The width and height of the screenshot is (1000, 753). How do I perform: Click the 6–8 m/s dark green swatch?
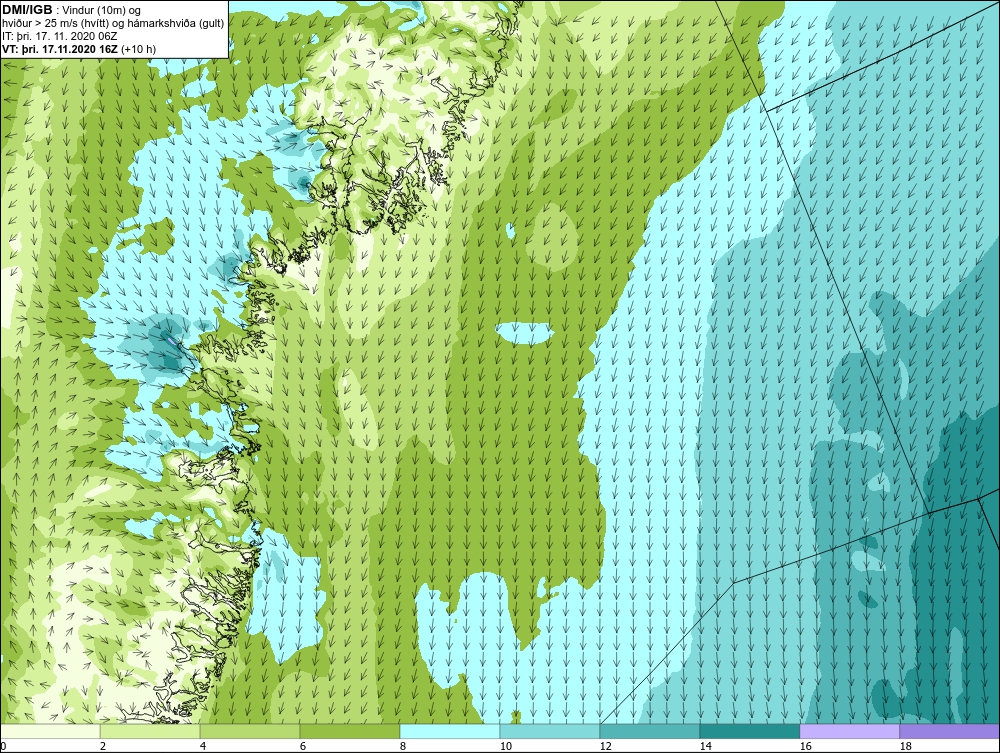350,731
